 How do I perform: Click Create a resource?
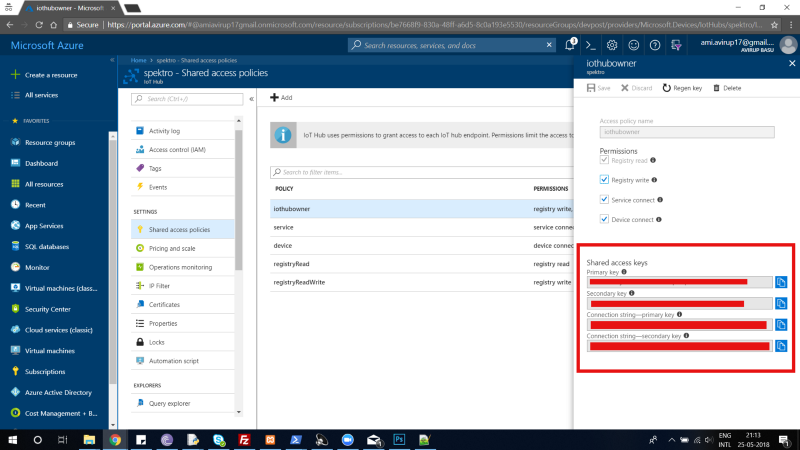pos(44,75)
